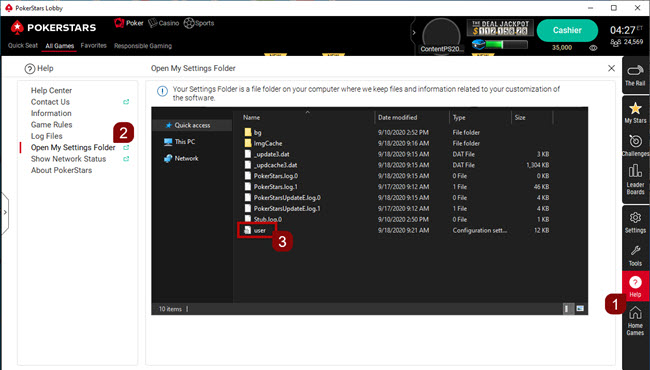The height and width of the screenshot is (370, 650).
Task: Open the Information help entry
Action: [51, 113]
